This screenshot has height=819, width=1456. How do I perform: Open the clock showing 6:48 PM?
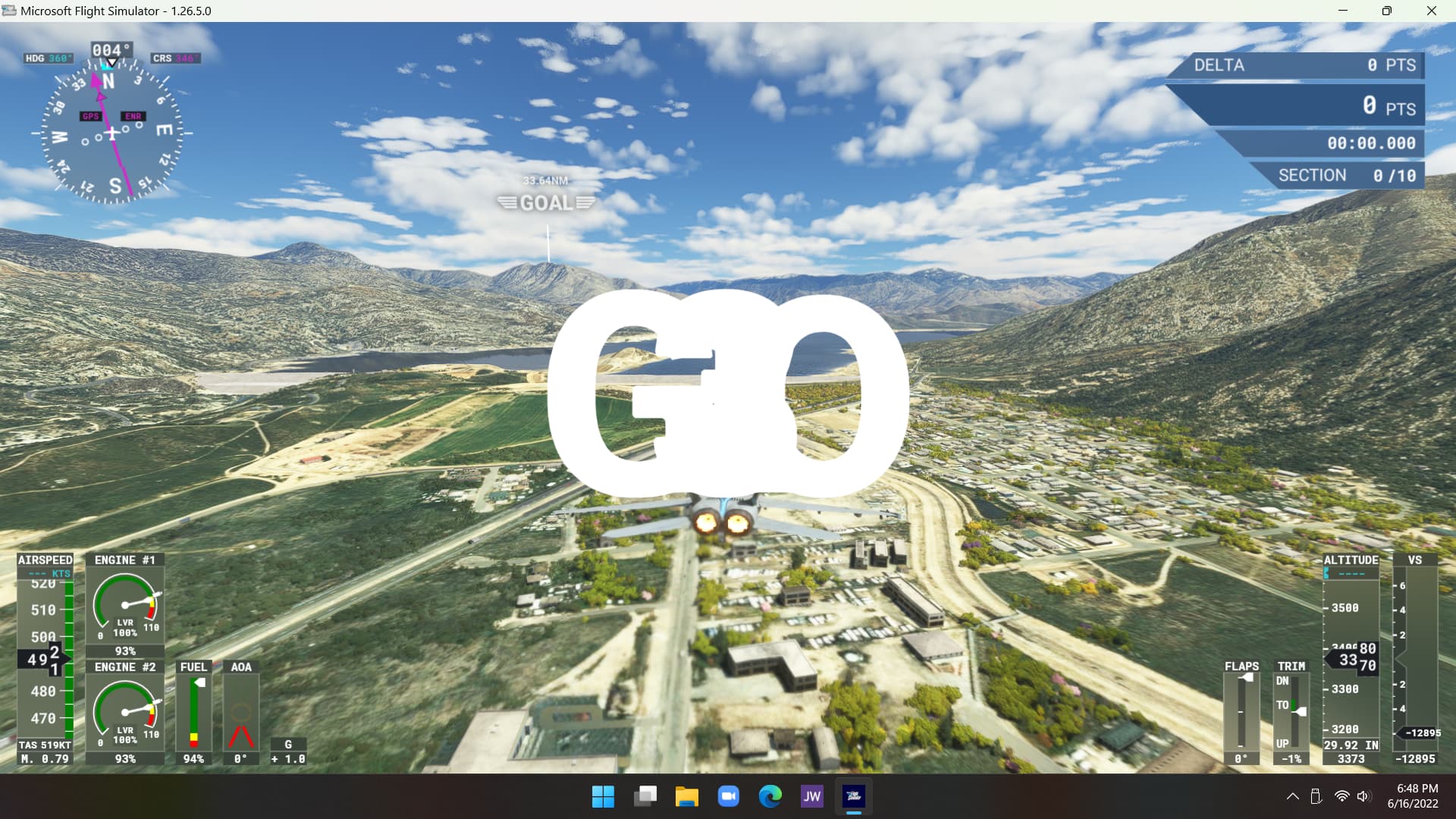click(x=1413, y=796)
